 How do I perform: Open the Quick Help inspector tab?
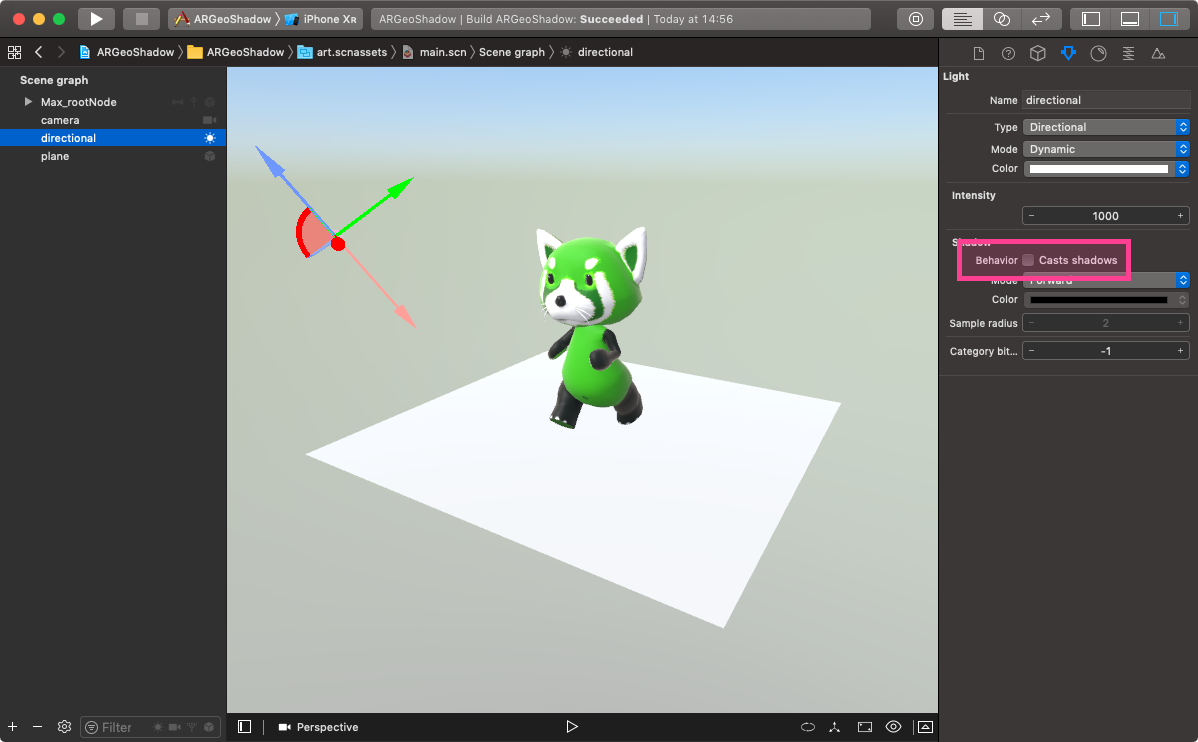(1009, 53)
